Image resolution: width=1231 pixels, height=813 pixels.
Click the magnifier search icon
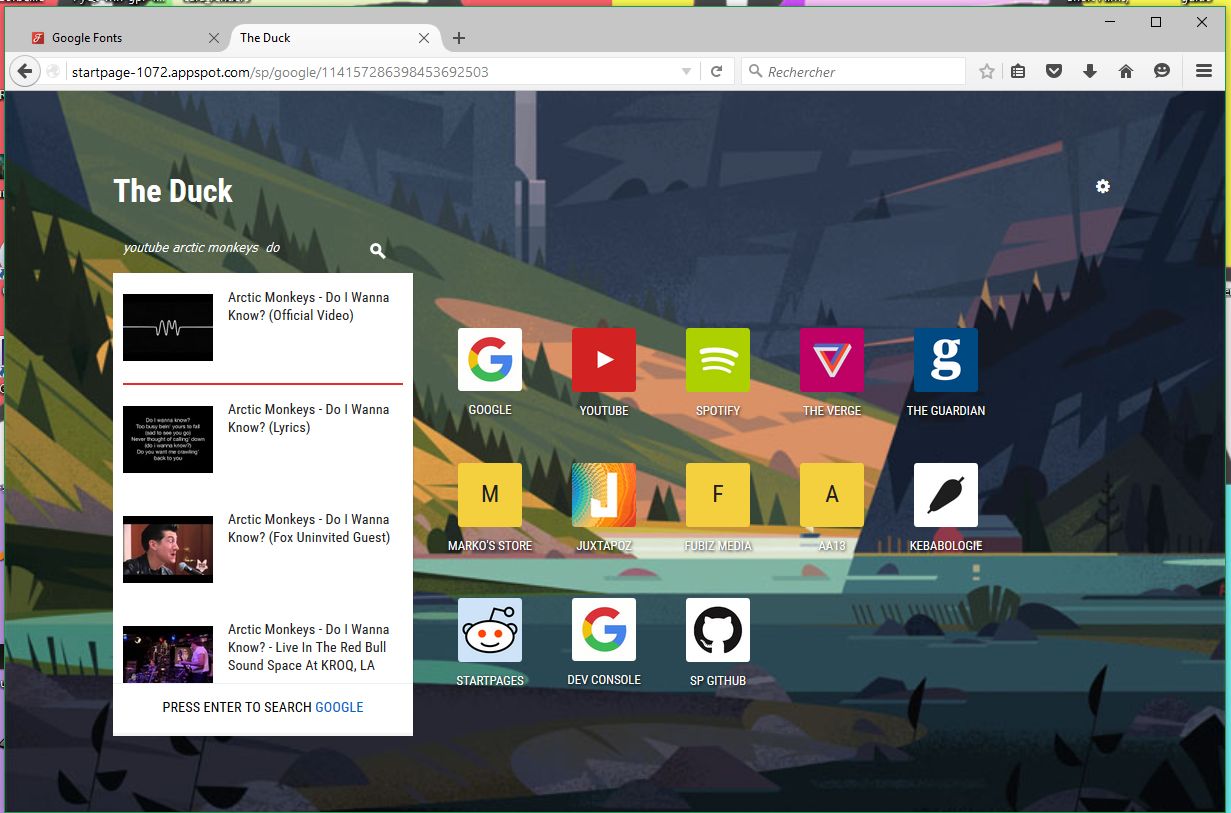click(377, 251)
